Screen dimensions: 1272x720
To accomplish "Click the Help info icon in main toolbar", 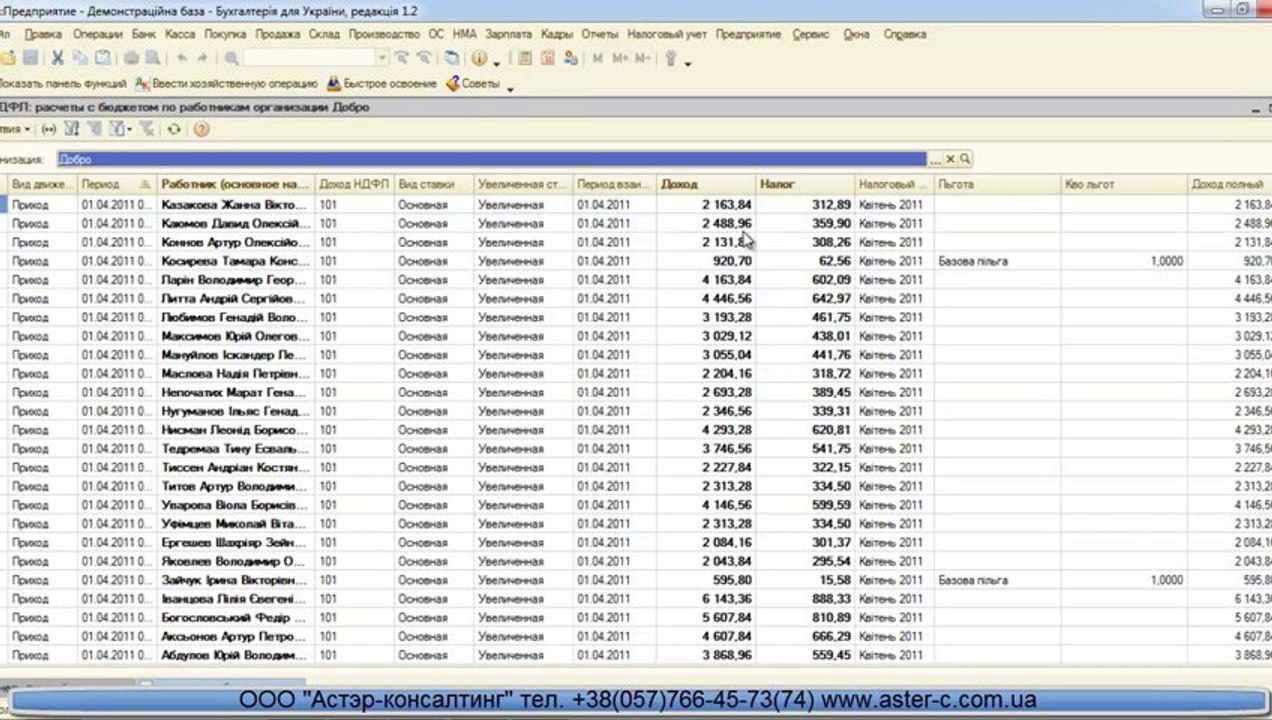I will point(478,58).
